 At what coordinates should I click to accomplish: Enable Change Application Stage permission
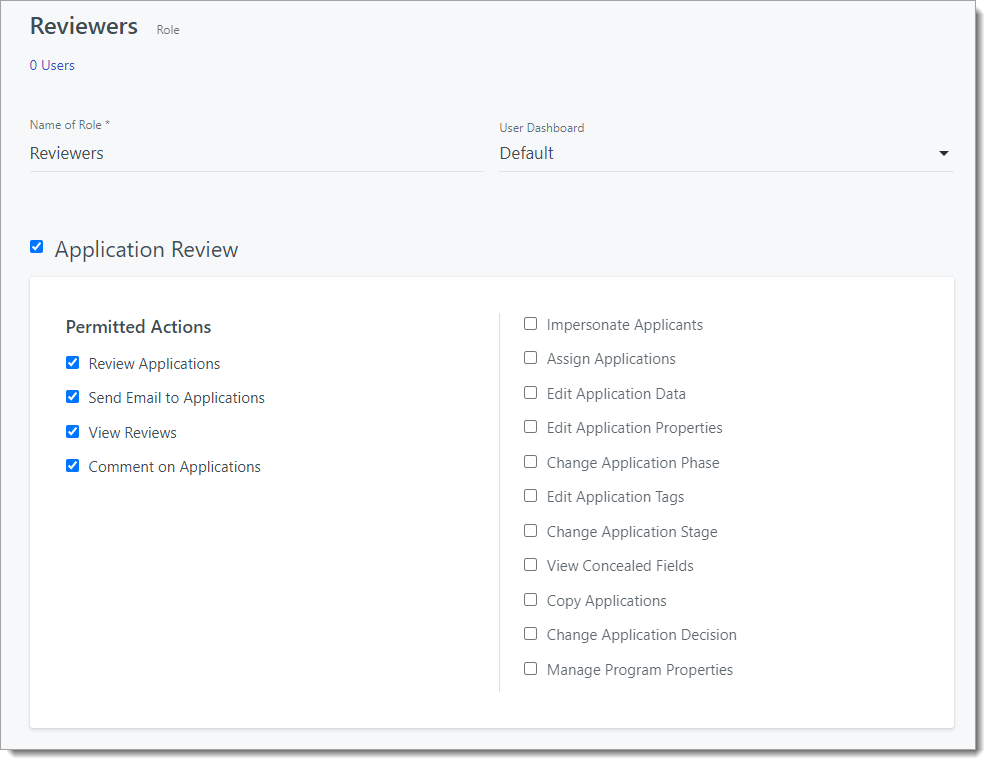(530, 530)
